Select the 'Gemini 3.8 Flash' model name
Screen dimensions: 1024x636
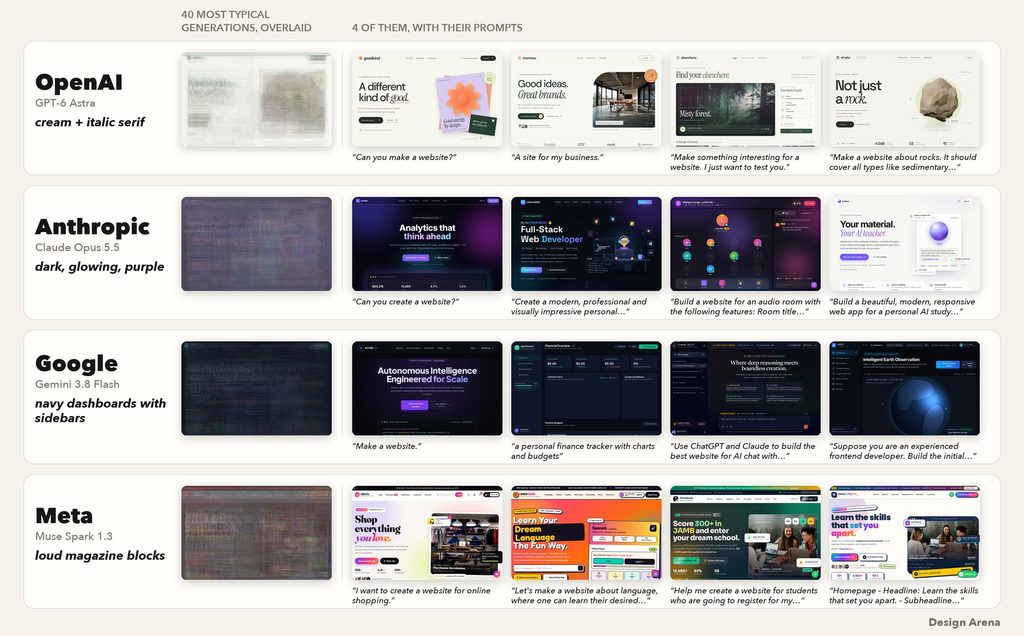click(77, 384)
